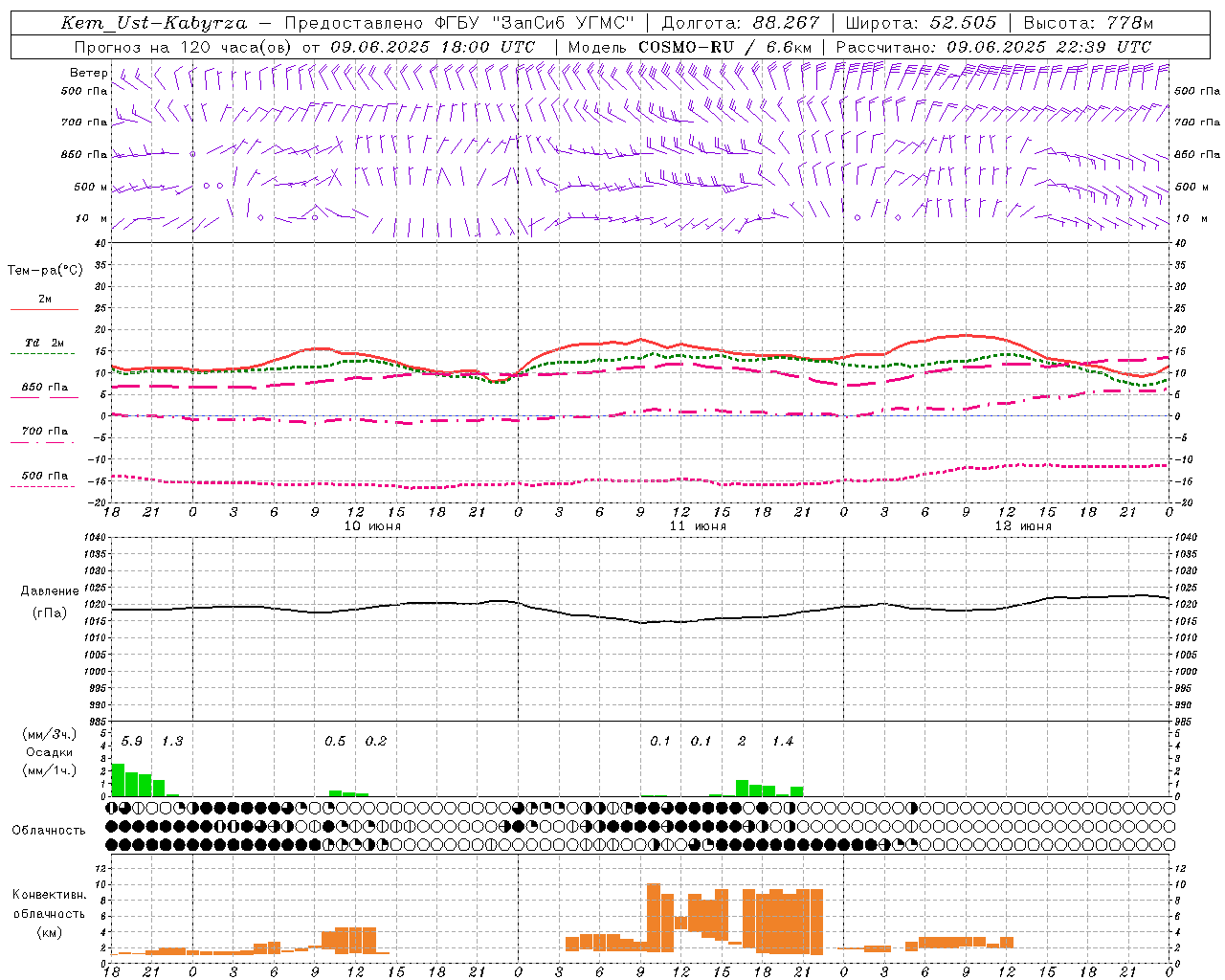Select the 0.2 precipitation total

click(376, 742)
